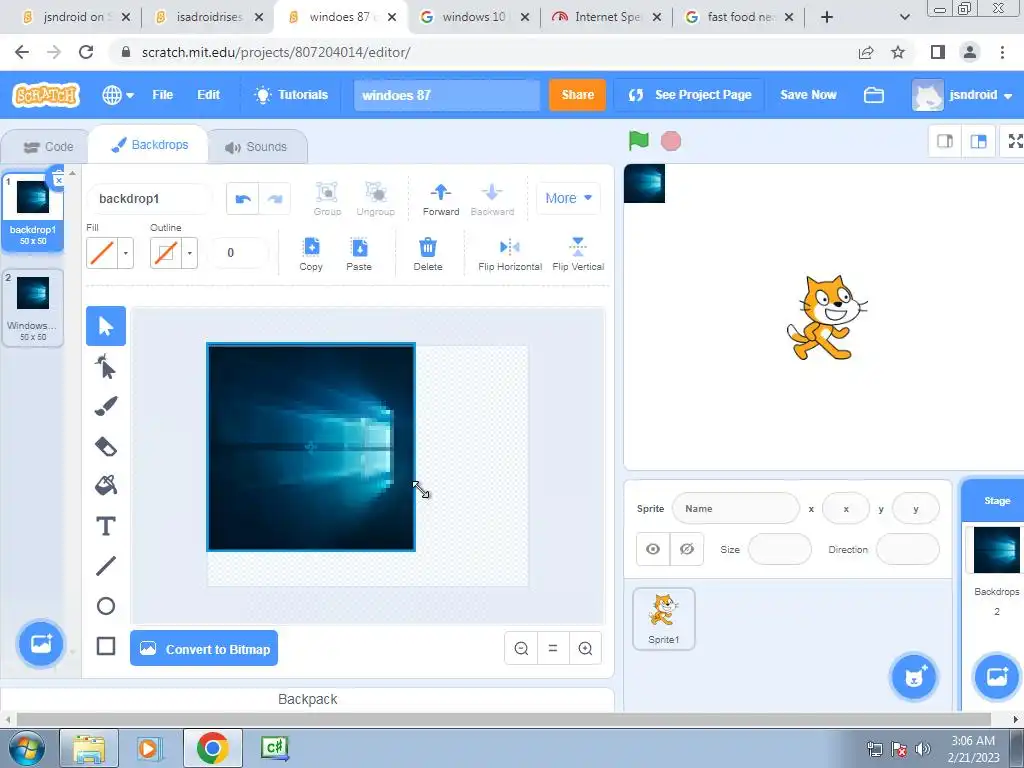Screen dimensions: 1024x768
Task: Select the Fill bucket tool
Action: coord(106,485)
